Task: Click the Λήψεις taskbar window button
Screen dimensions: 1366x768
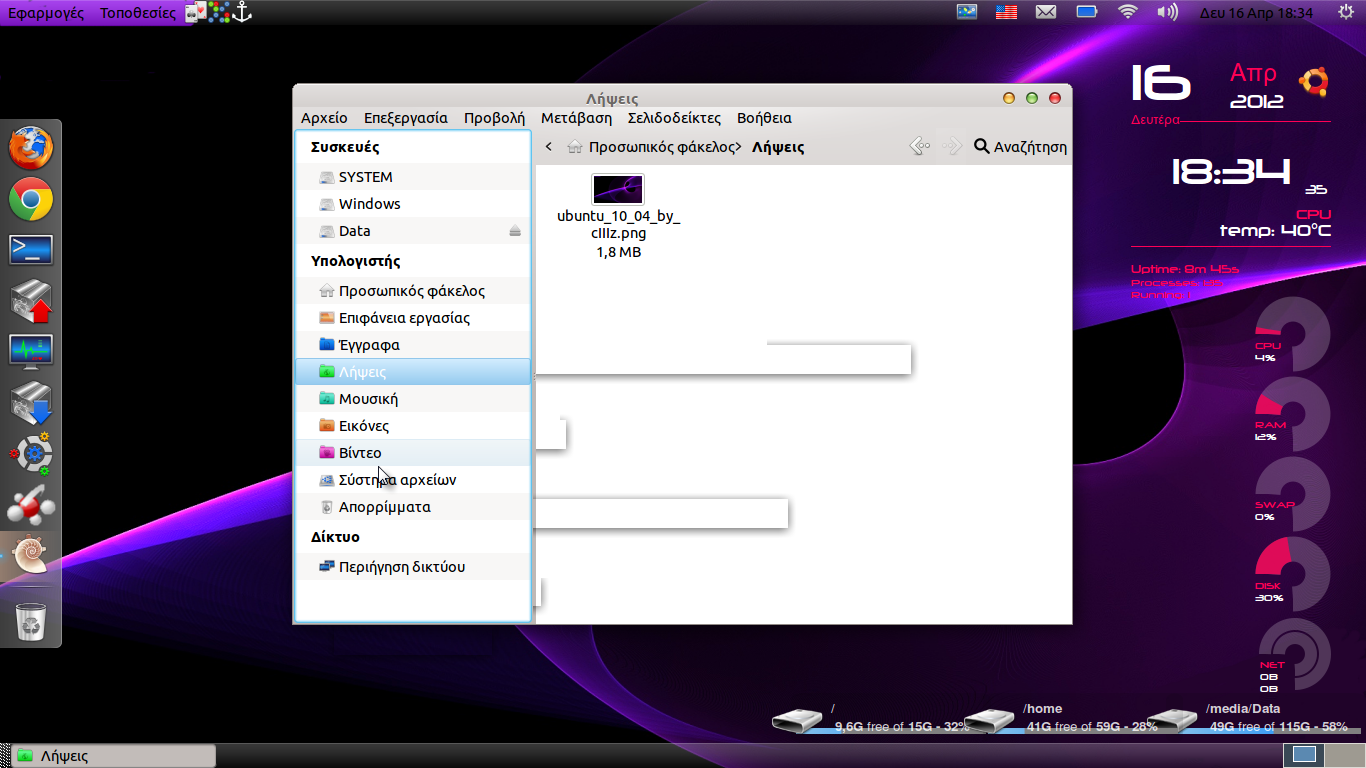Action: point(112,756)
